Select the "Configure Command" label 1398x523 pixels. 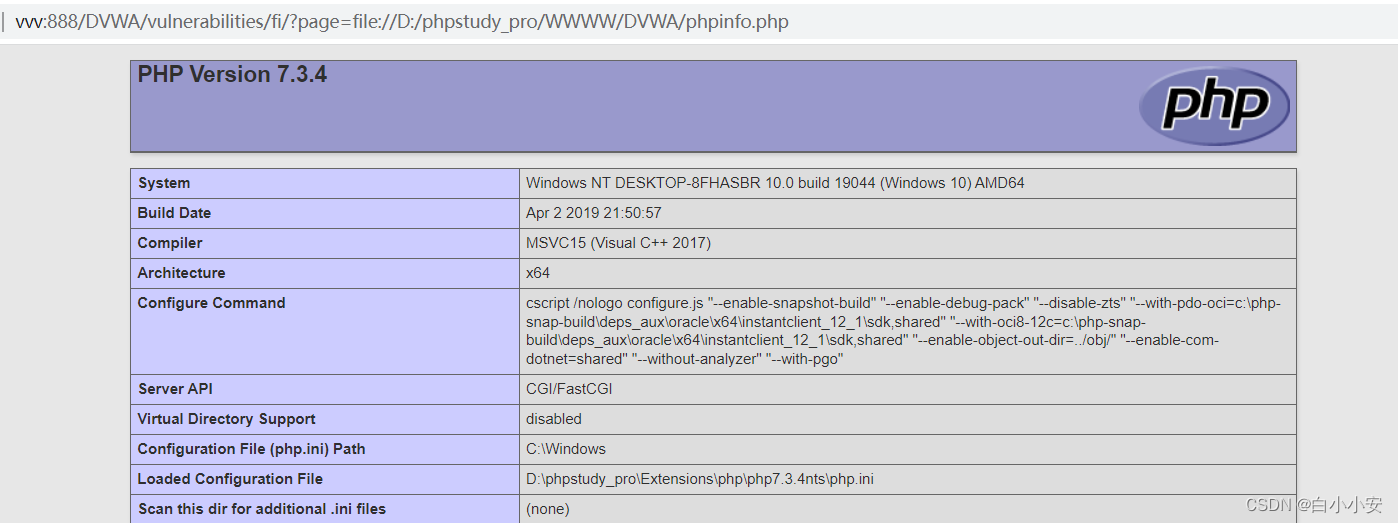(x=211, y=303)
